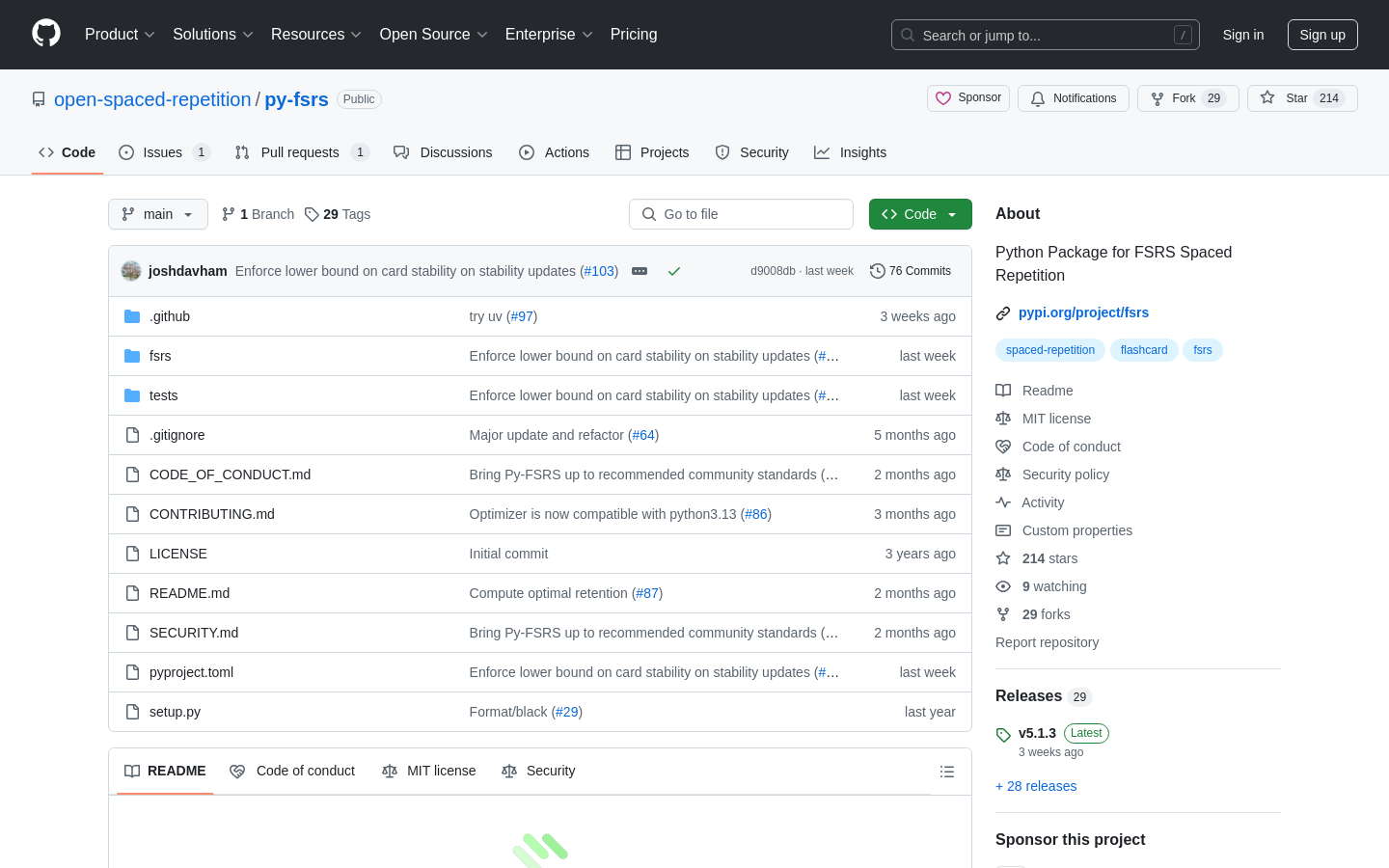Switch to the Issues tab
1389x868 pixels.
click(164, 152)
